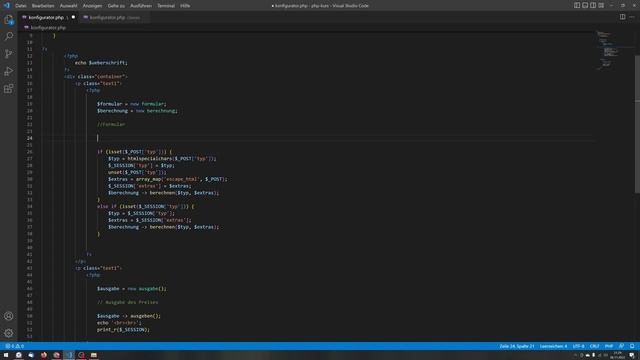Click the div class container line
The width and height of the screenshot is (640, 360).
(x=96, y=77)
